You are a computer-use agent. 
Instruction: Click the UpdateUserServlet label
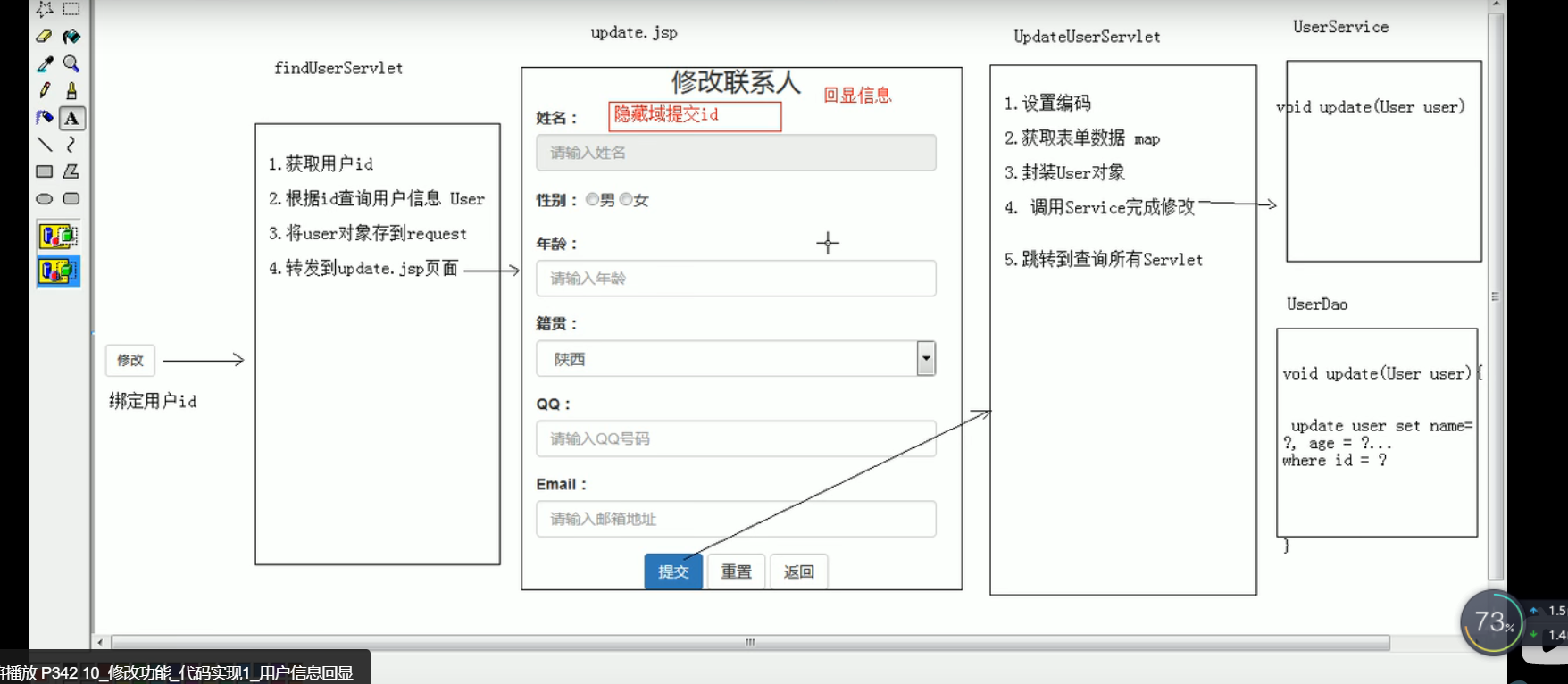point(1087,37)
